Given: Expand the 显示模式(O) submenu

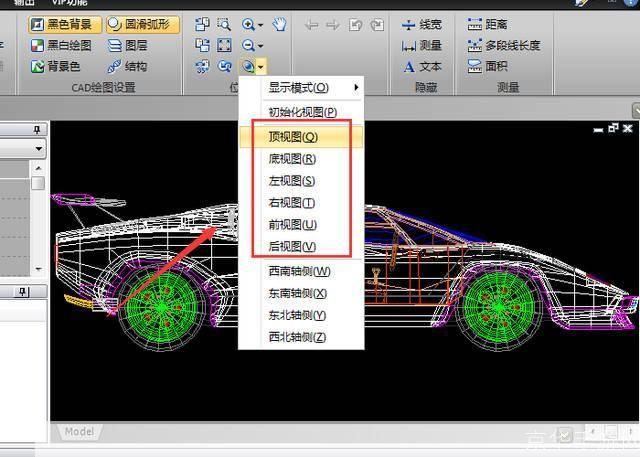Looking at the screenshot, I should (x=301, y=87).
